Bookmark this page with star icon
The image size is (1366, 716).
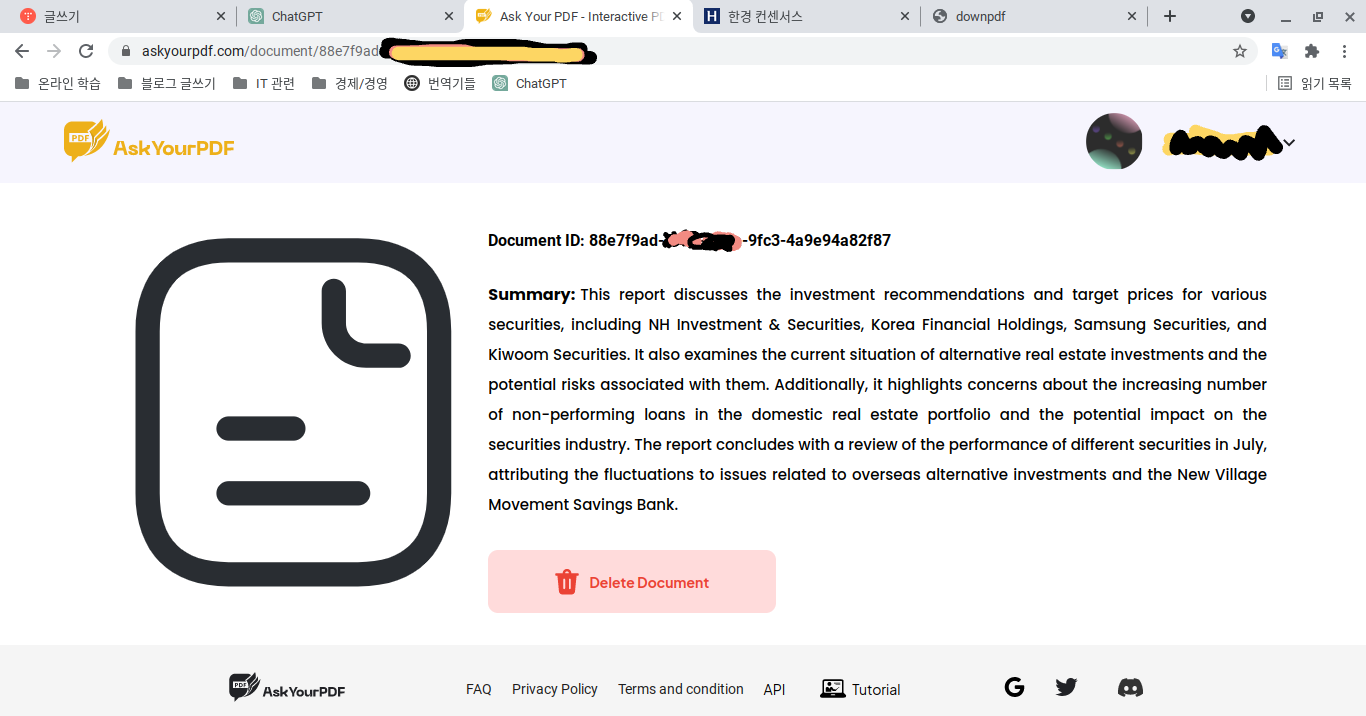click(x=1240, y=51)
